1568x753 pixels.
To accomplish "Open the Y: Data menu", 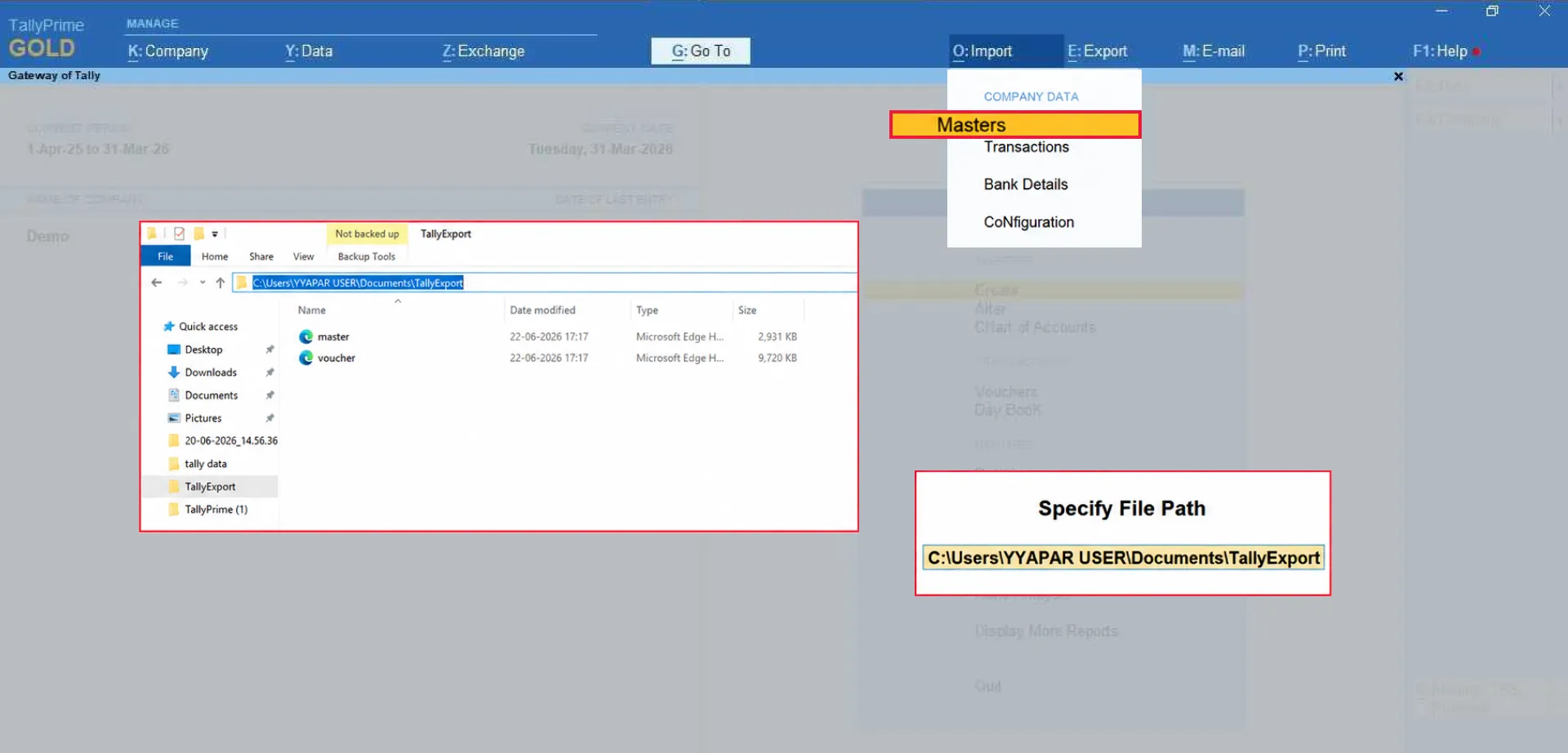I will [309, 51].
